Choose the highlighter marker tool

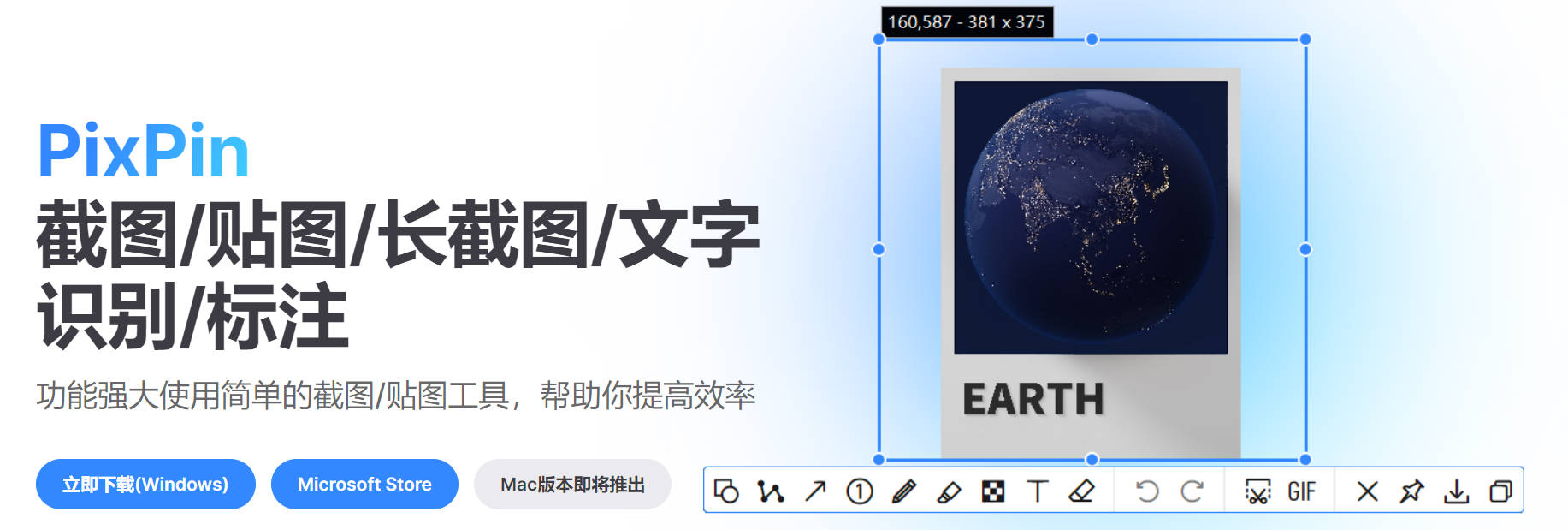click(949, 491)
